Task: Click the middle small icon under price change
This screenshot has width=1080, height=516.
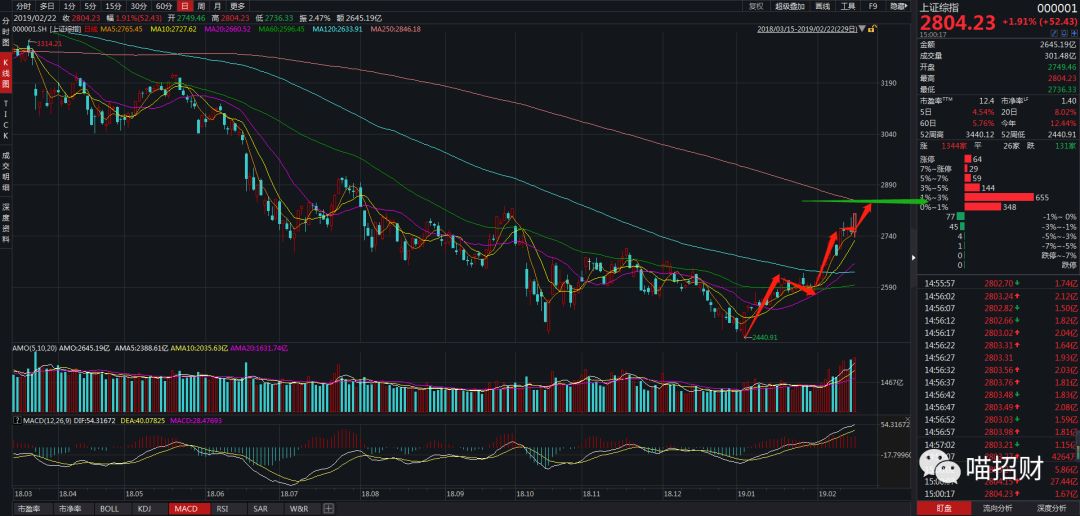Action: (1063, 32)
